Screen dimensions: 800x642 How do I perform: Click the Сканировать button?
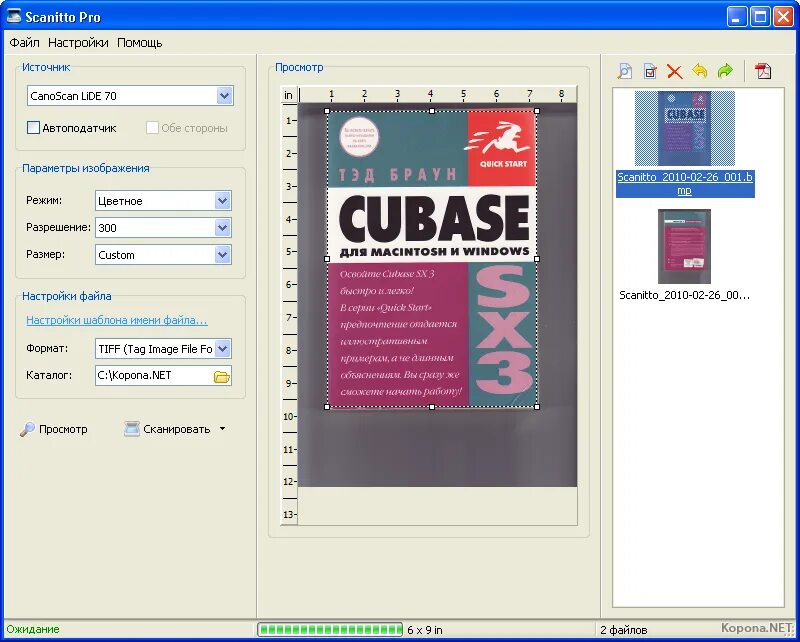[167, 429]
